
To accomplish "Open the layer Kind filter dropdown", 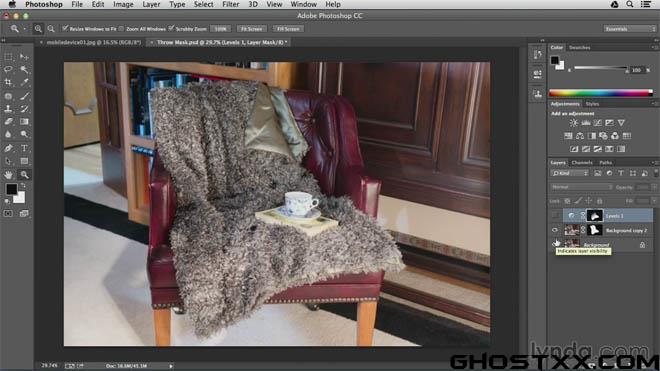I will [x=570, y=173].
